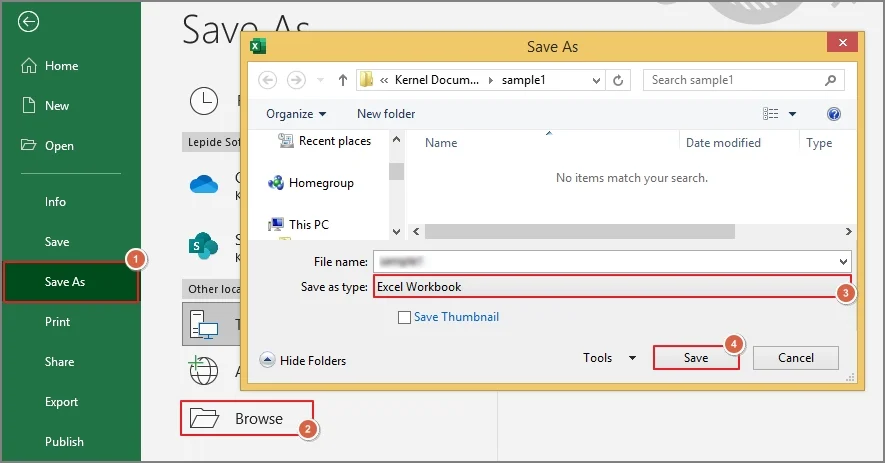Expand the File name dropdown arrow
Viewport: 885px width, 463px height.
point(843,262)
